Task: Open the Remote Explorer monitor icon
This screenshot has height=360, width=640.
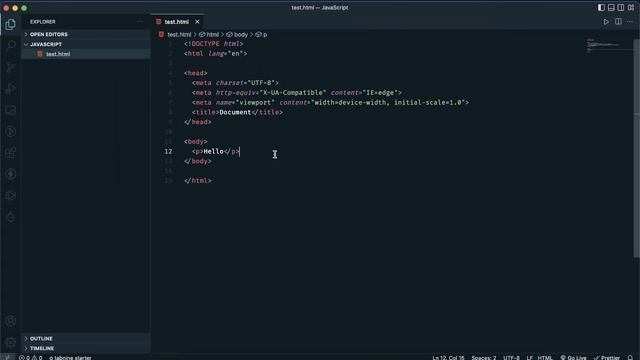Action: coord(11,110)
